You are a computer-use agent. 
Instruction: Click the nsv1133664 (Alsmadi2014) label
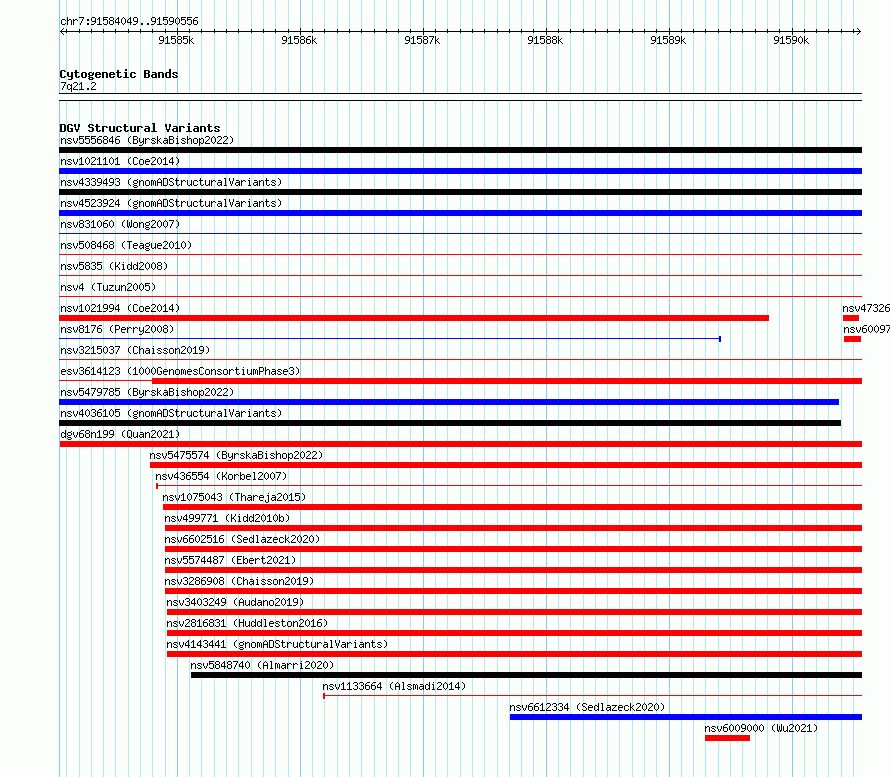(394, 686)
